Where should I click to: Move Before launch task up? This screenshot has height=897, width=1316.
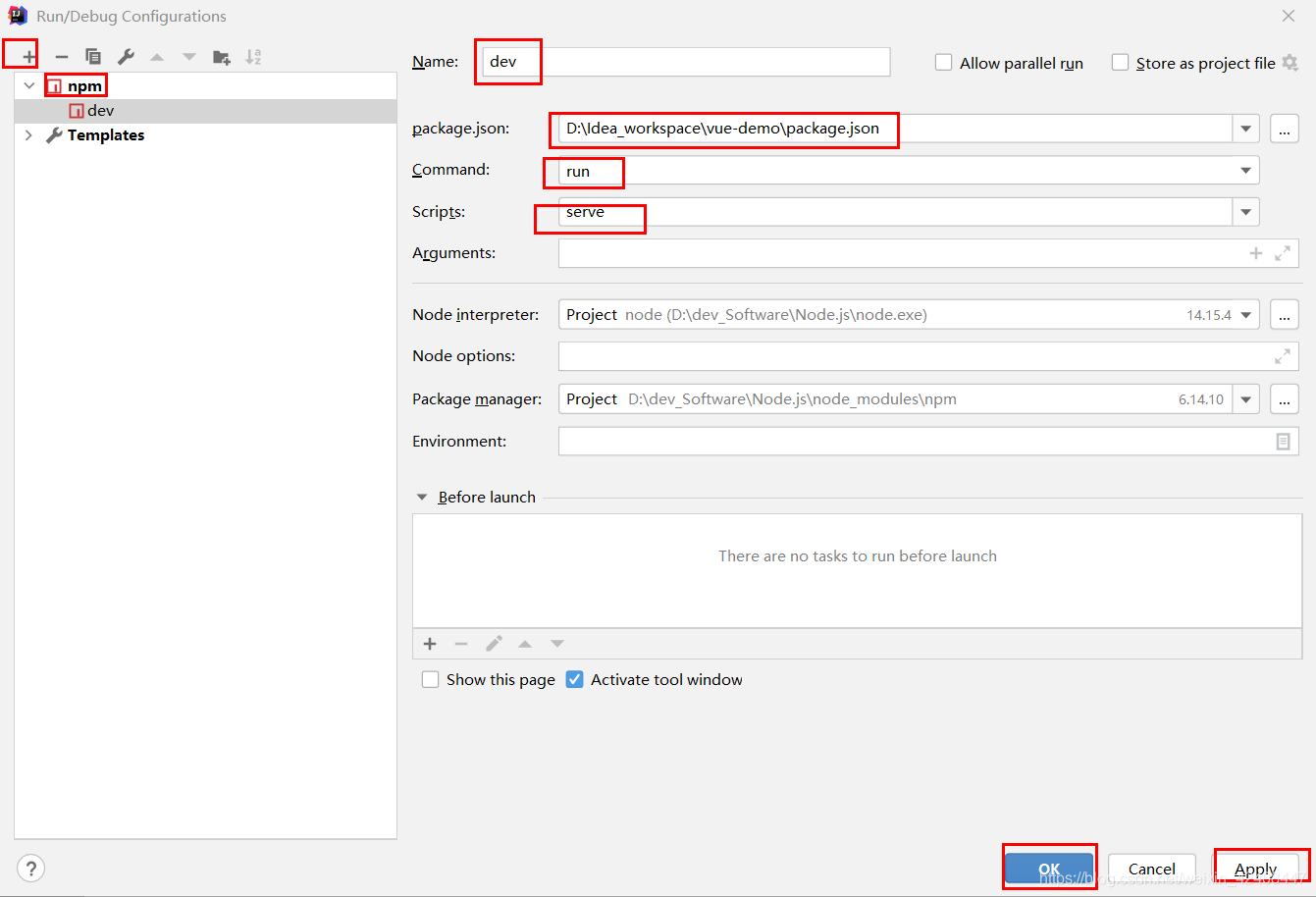pos(525,644)
